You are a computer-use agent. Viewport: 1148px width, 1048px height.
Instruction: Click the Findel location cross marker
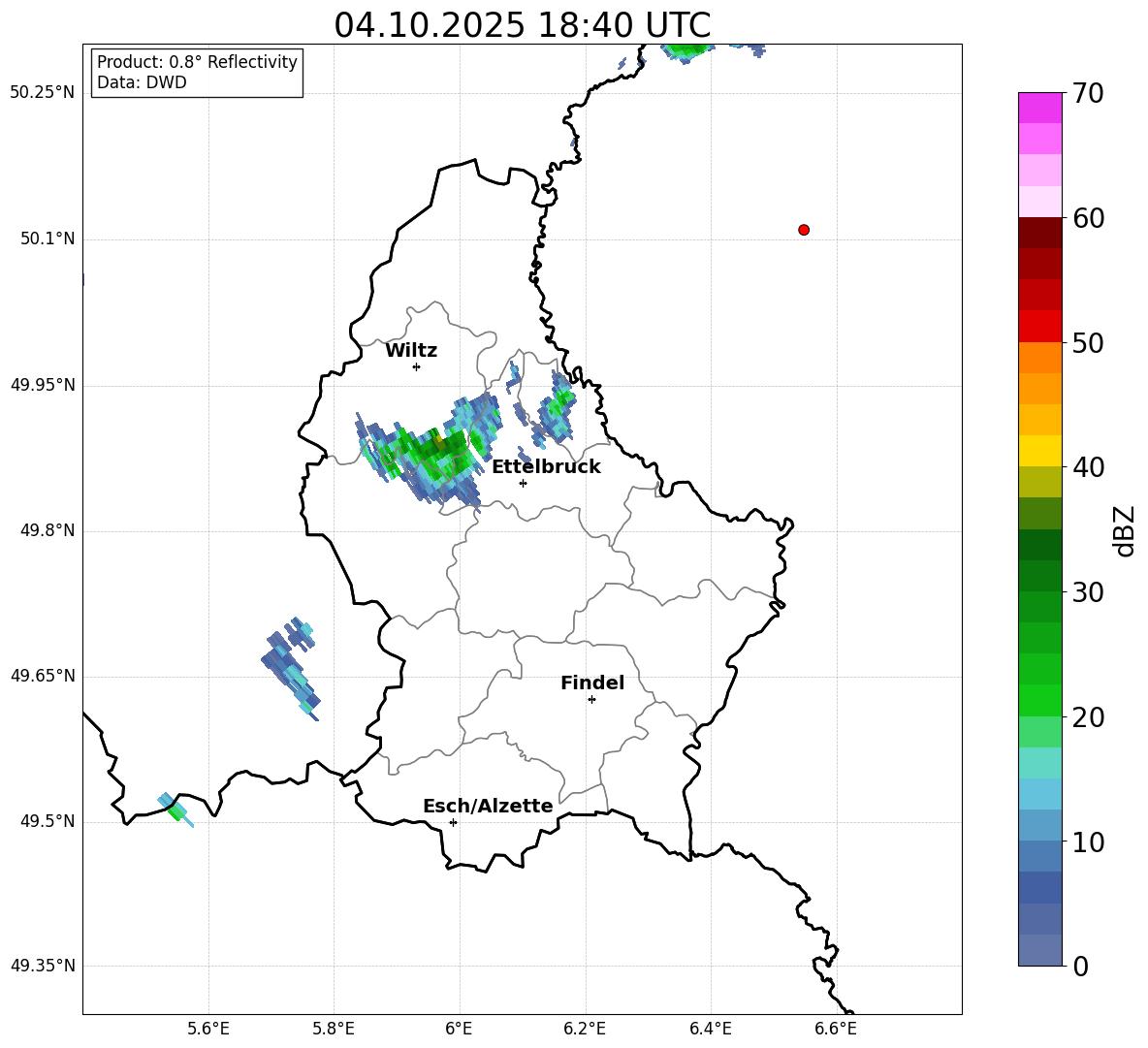tap(591, 700)
